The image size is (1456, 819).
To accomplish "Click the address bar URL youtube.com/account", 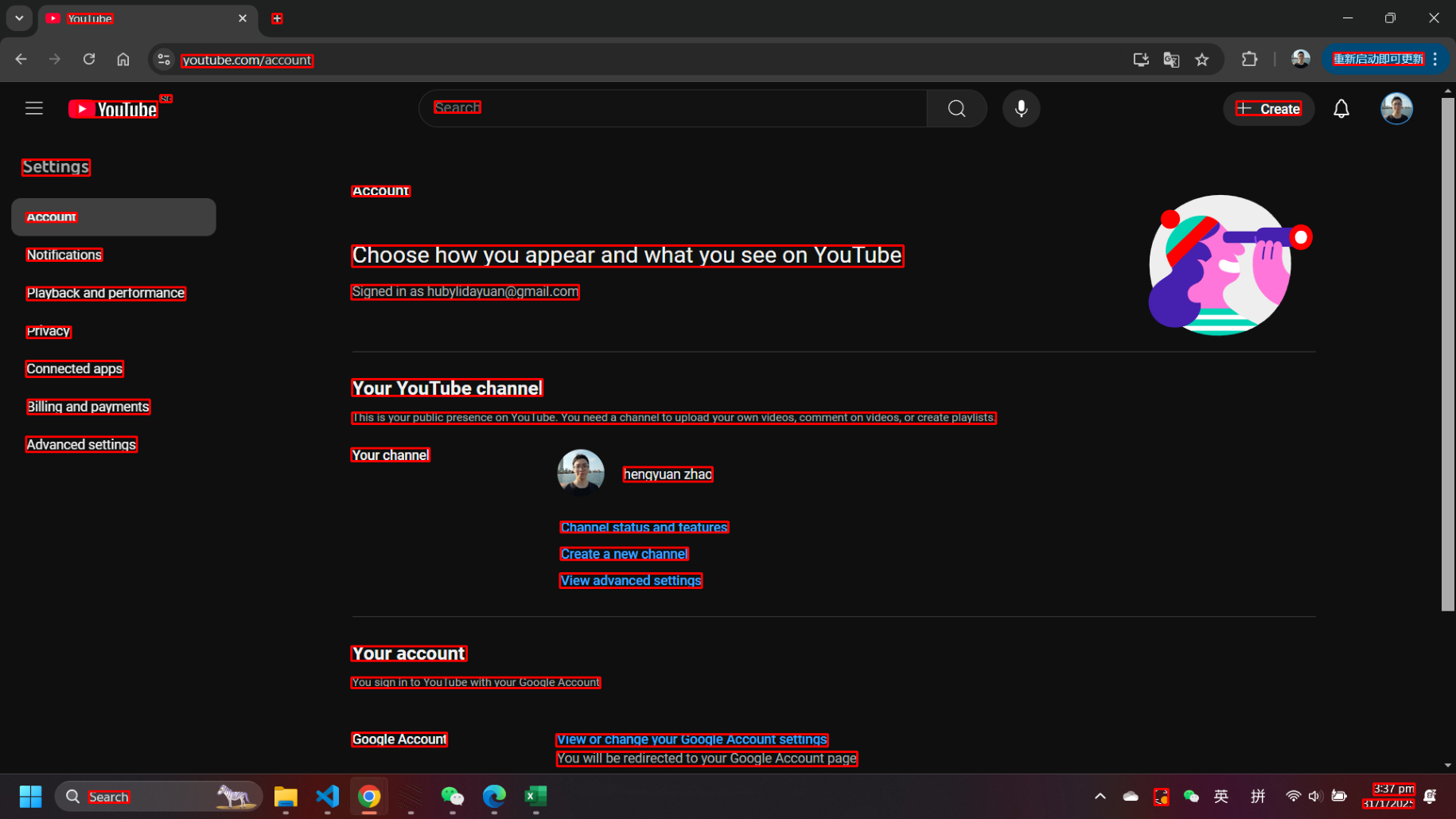I will pyautogui.click(x=247, y=60).
